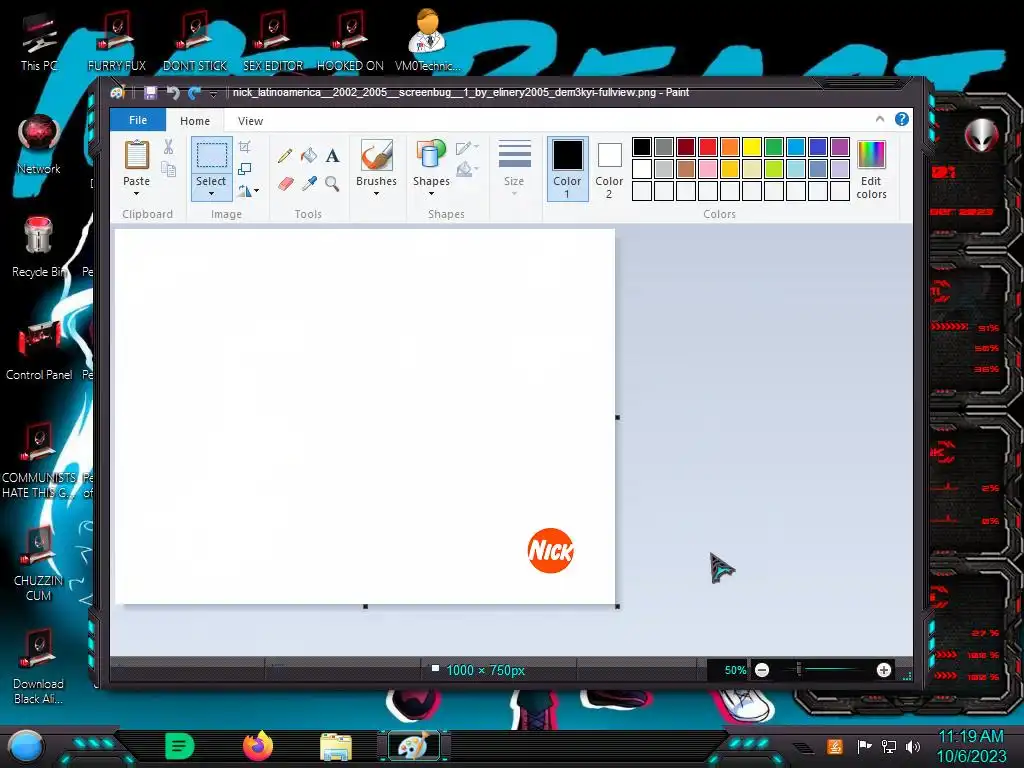Image resolution: width=1024 pixels, height=768 pixels.
Task: Open the Size line thickness dropdown
Action: click(x=514, y=167)
